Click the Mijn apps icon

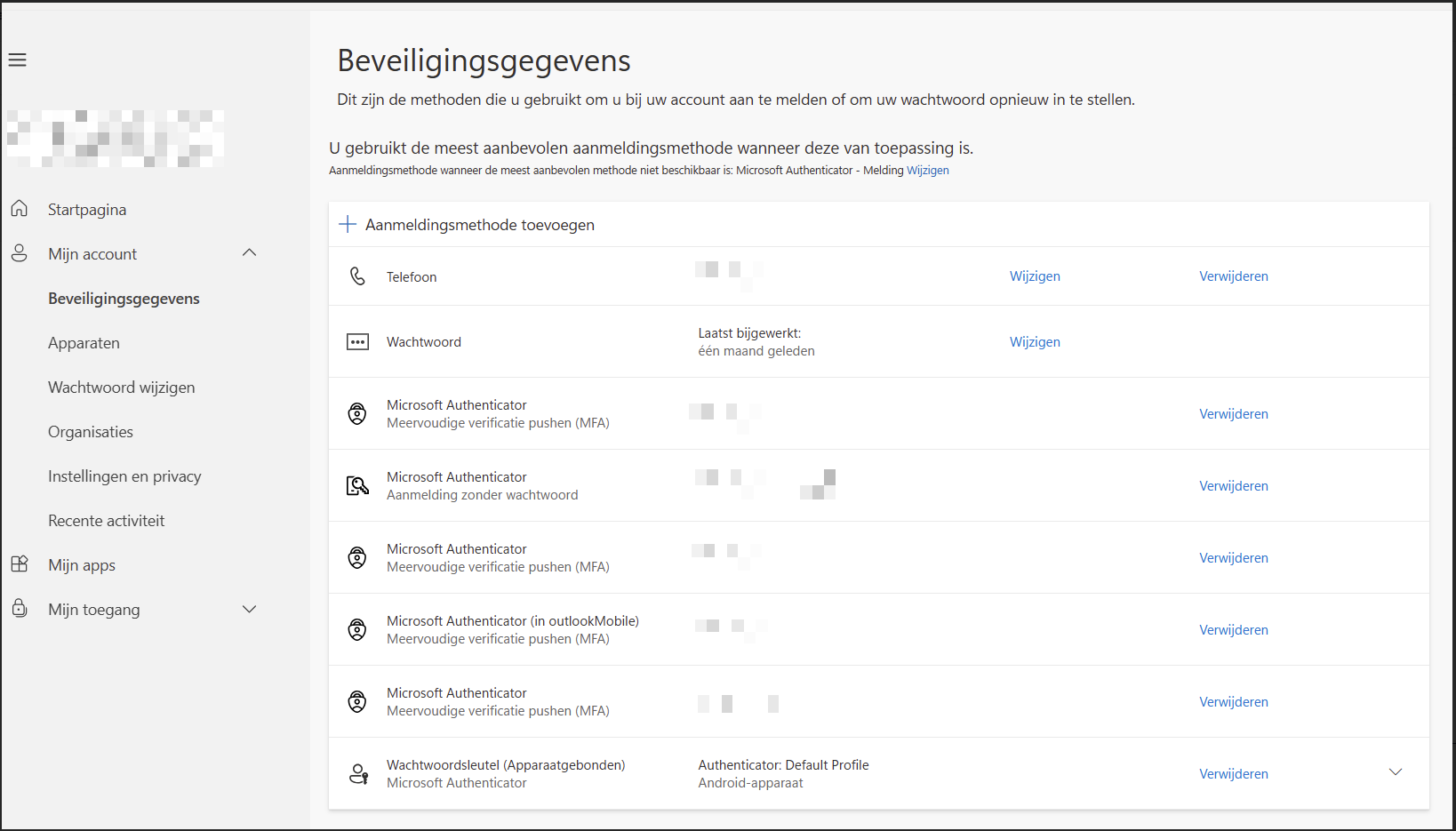(20, 564)
